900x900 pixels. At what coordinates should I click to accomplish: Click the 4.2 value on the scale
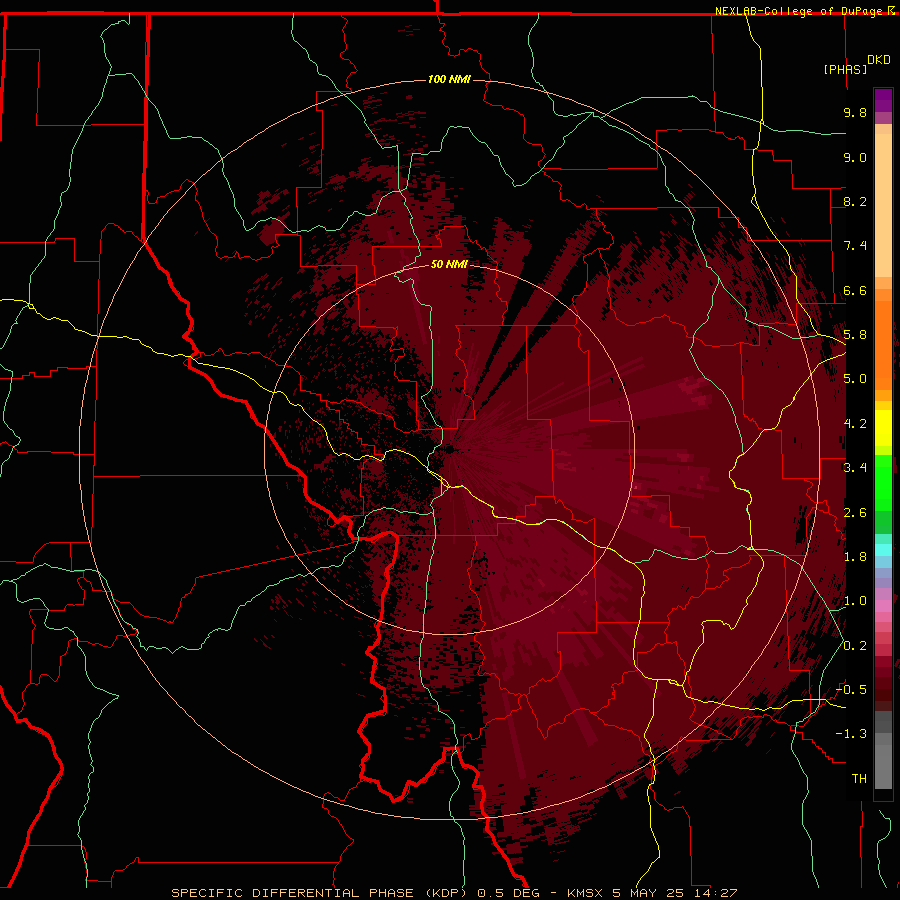[855, 424]
